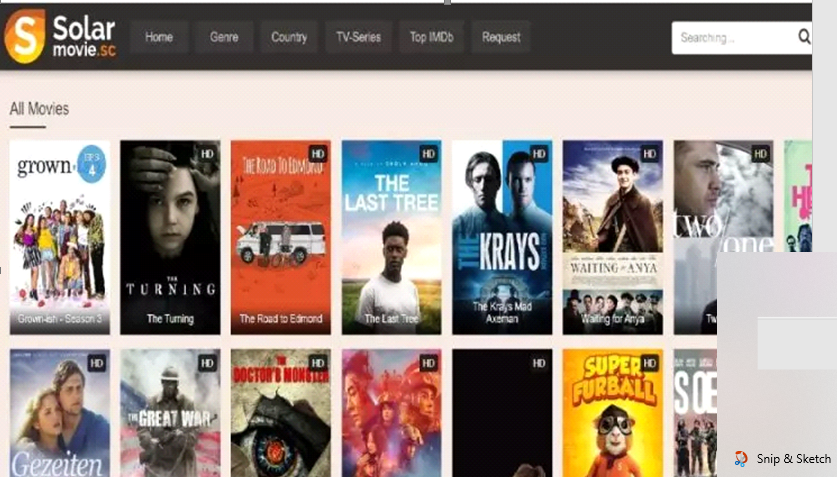The height and width of the screenshot is (477, 837).
Task: Click HD badge on The Great War poster
Action: [x=207, y=363]
